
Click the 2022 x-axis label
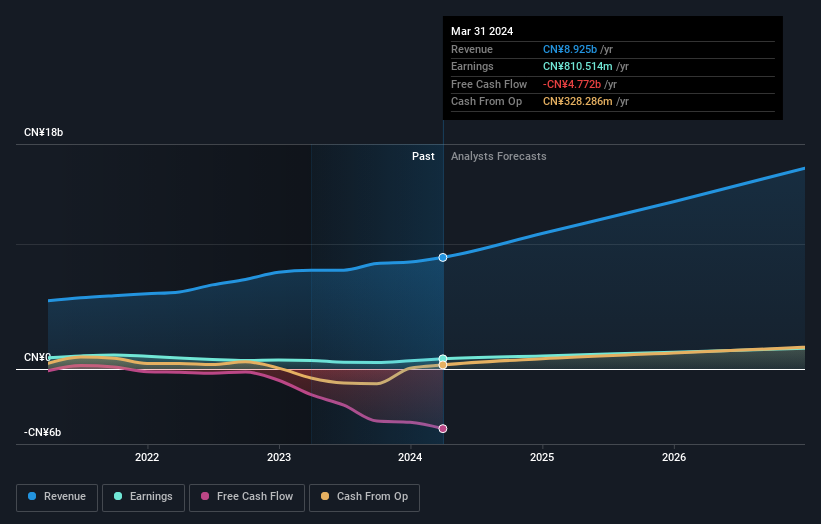[x=147, y=458]
